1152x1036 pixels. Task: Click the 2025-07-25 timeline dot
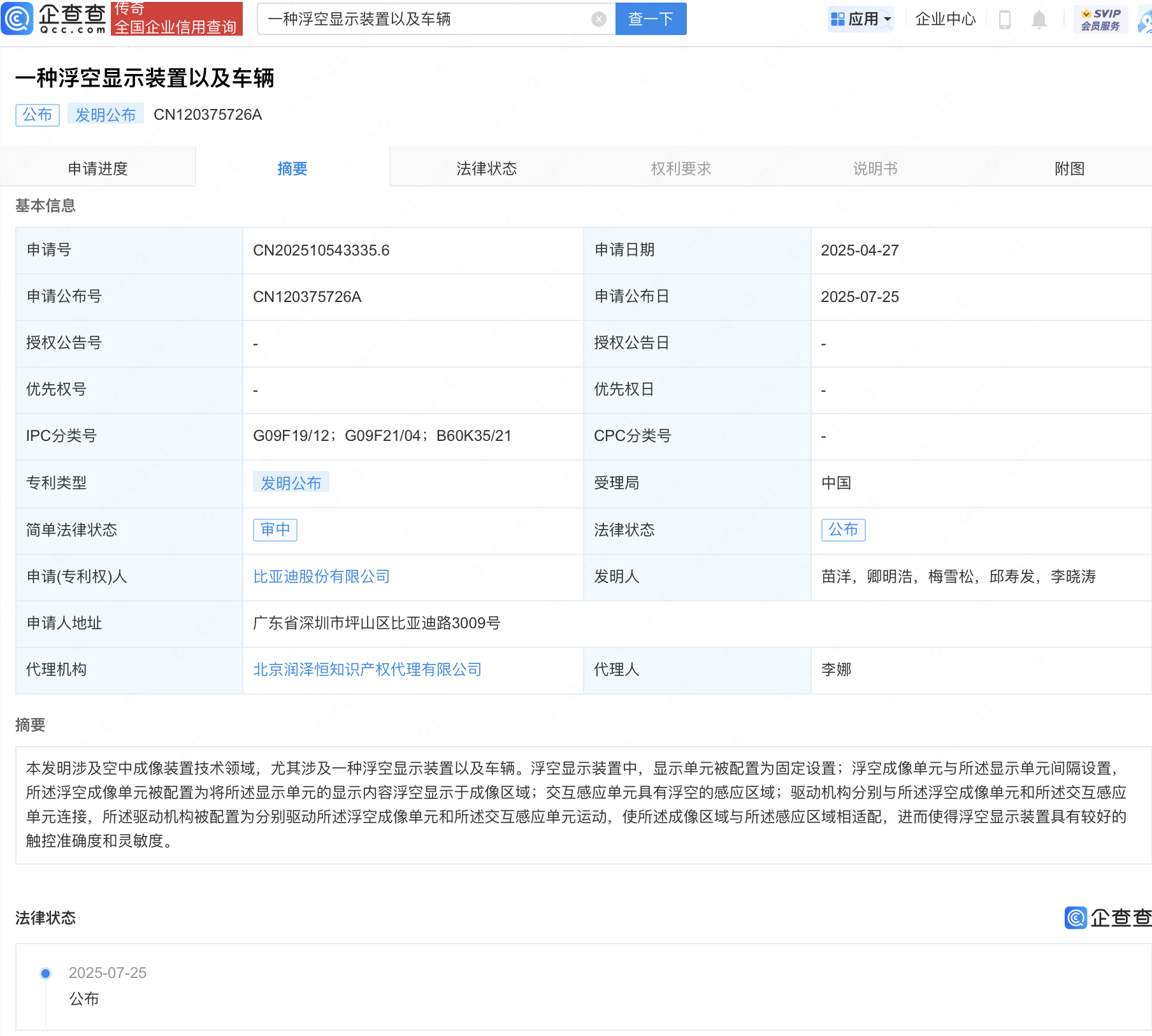click(x=45, y=973)
